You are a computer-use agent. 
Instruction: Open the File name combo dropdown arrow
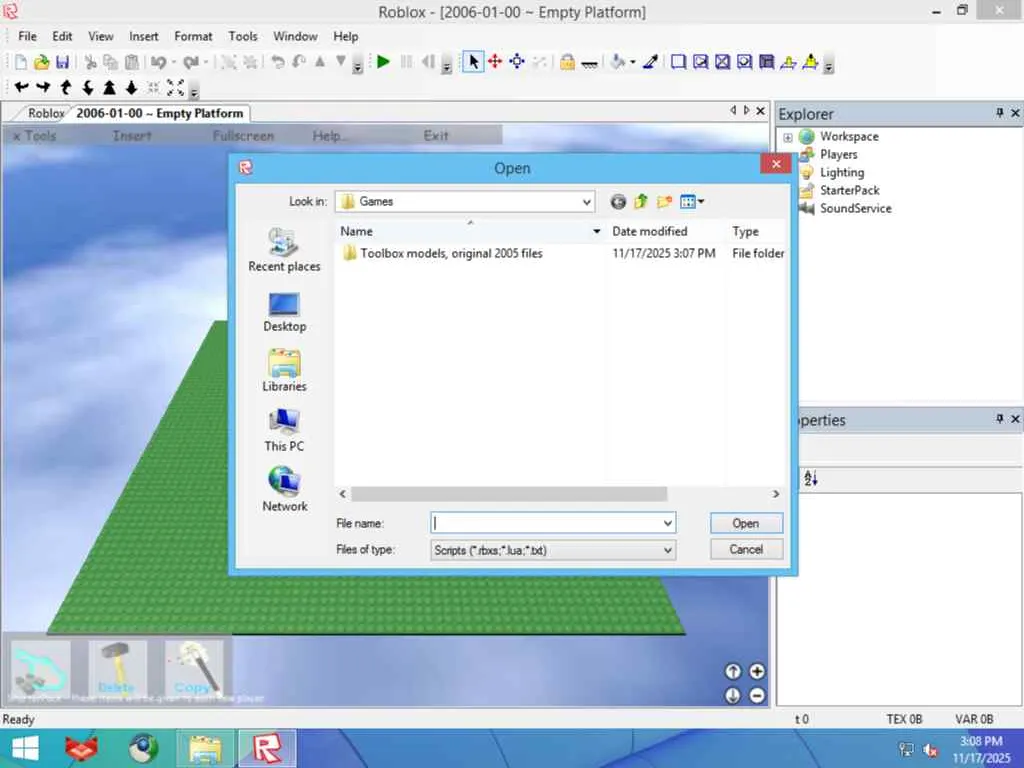click(667, 523)
